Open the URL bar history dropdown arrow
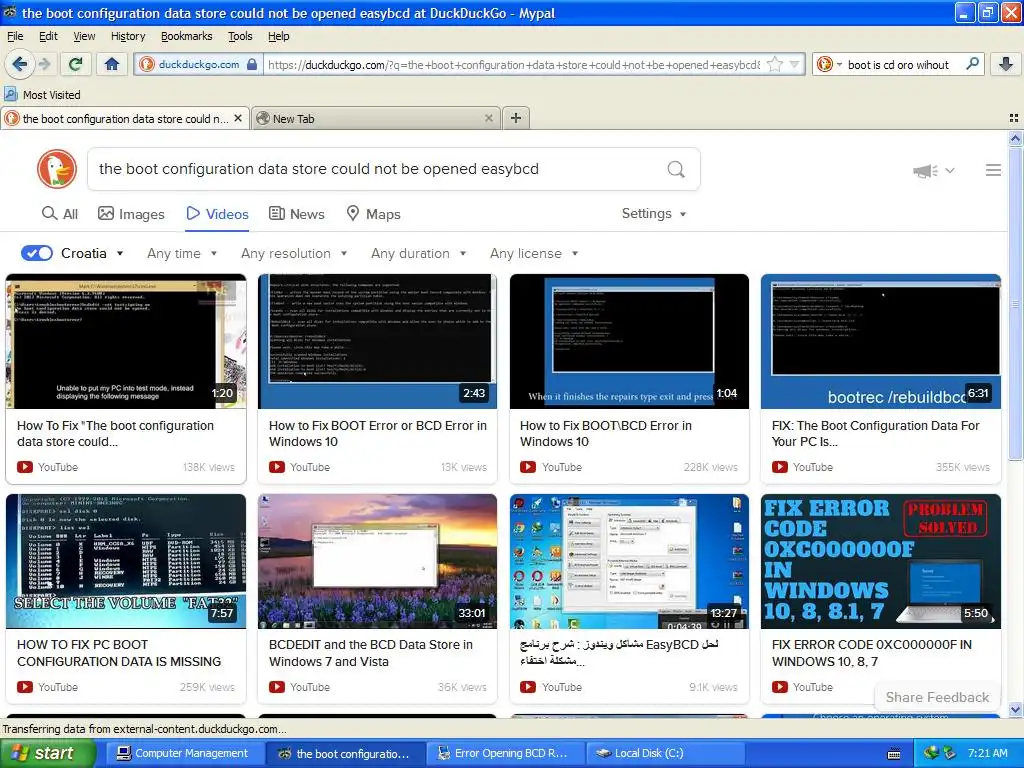Viewport: 1024px width, 768px height. coord(795,64)
